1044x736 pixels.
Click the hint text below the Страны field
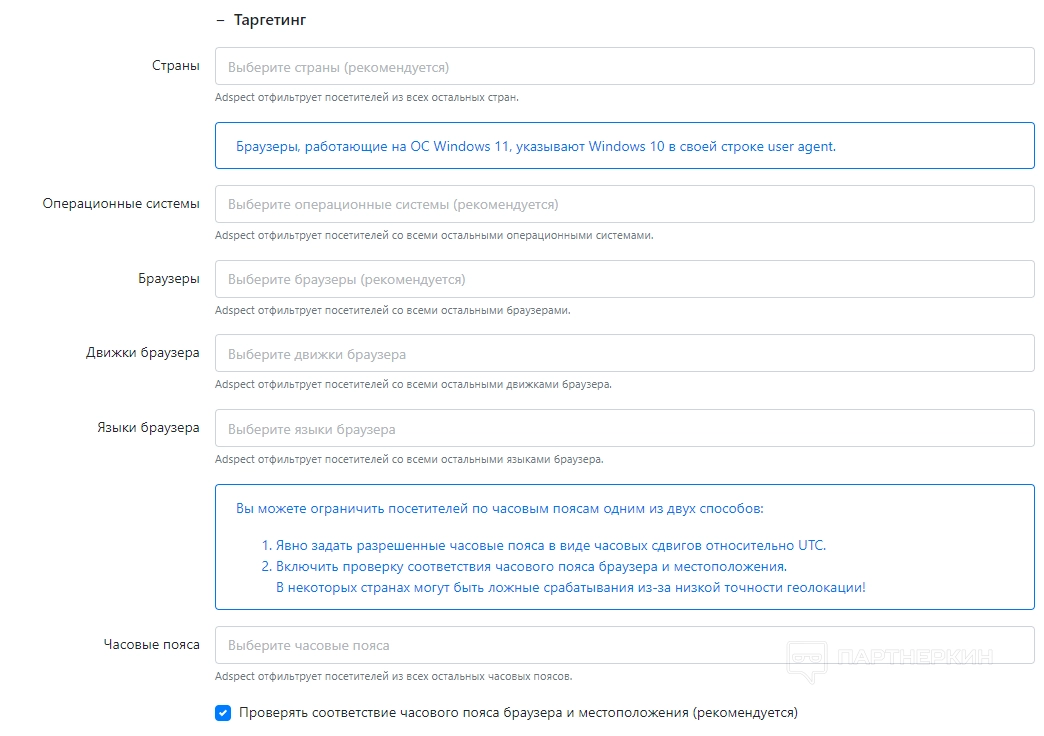coord(367,98)
